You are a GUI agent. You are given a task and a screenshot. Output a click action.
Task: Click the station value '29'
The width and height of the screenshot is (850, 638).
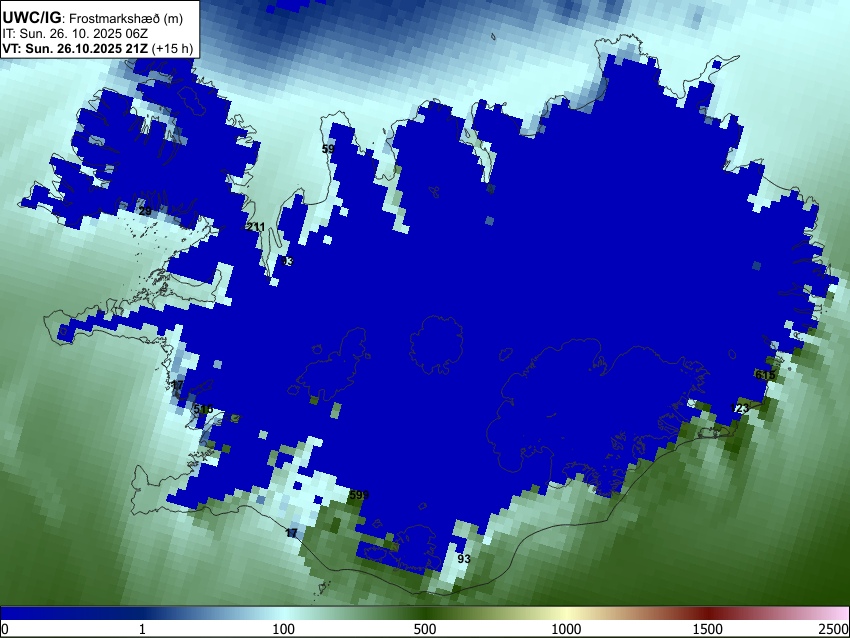tap(145, 211)
